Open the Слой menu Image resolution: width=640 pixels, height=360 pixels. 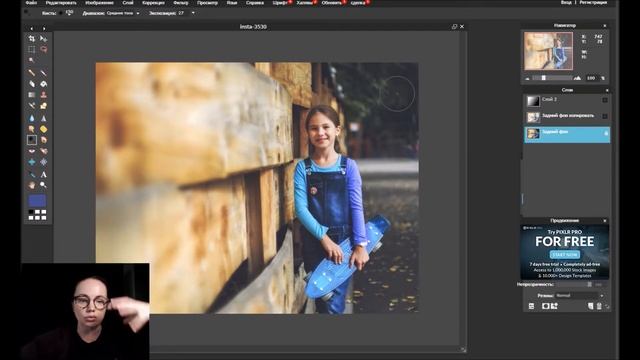[128, 2]
